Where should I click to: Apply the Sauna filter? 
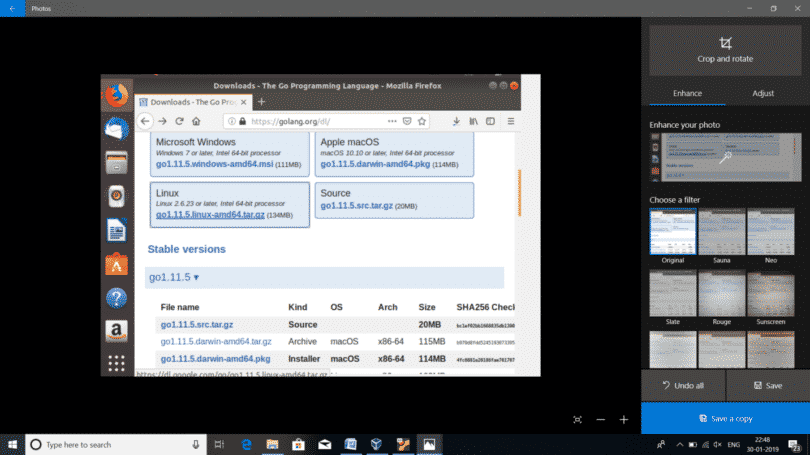(722, 231)
